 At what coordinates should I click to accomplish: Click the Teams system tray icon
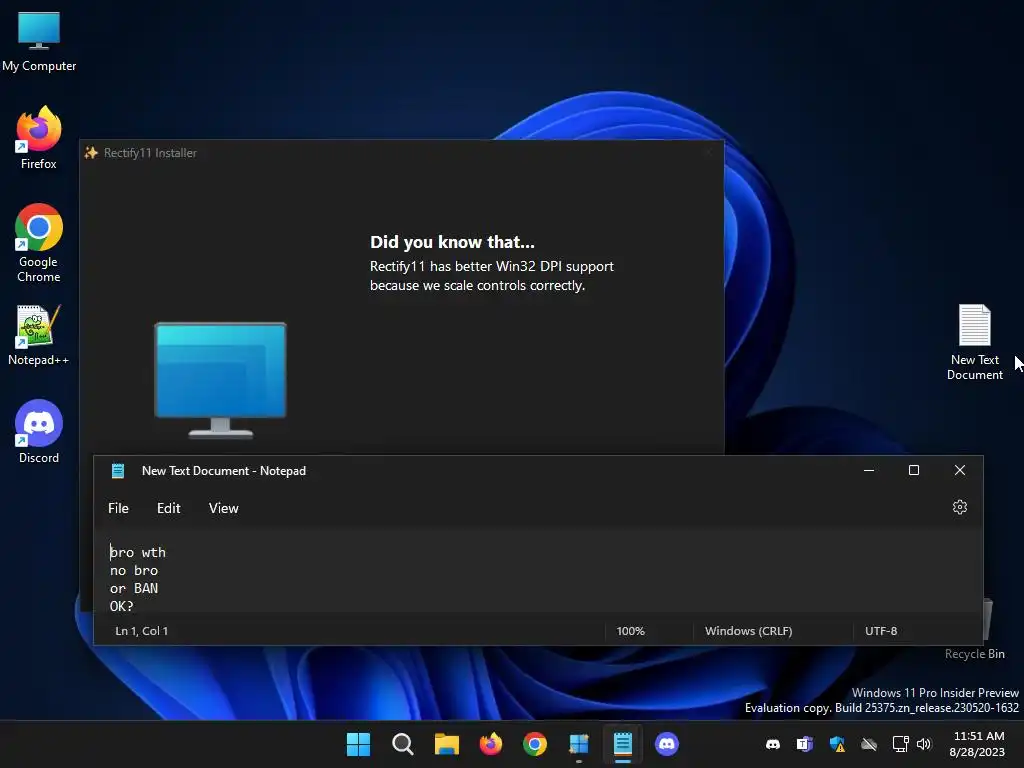[805, 744]
